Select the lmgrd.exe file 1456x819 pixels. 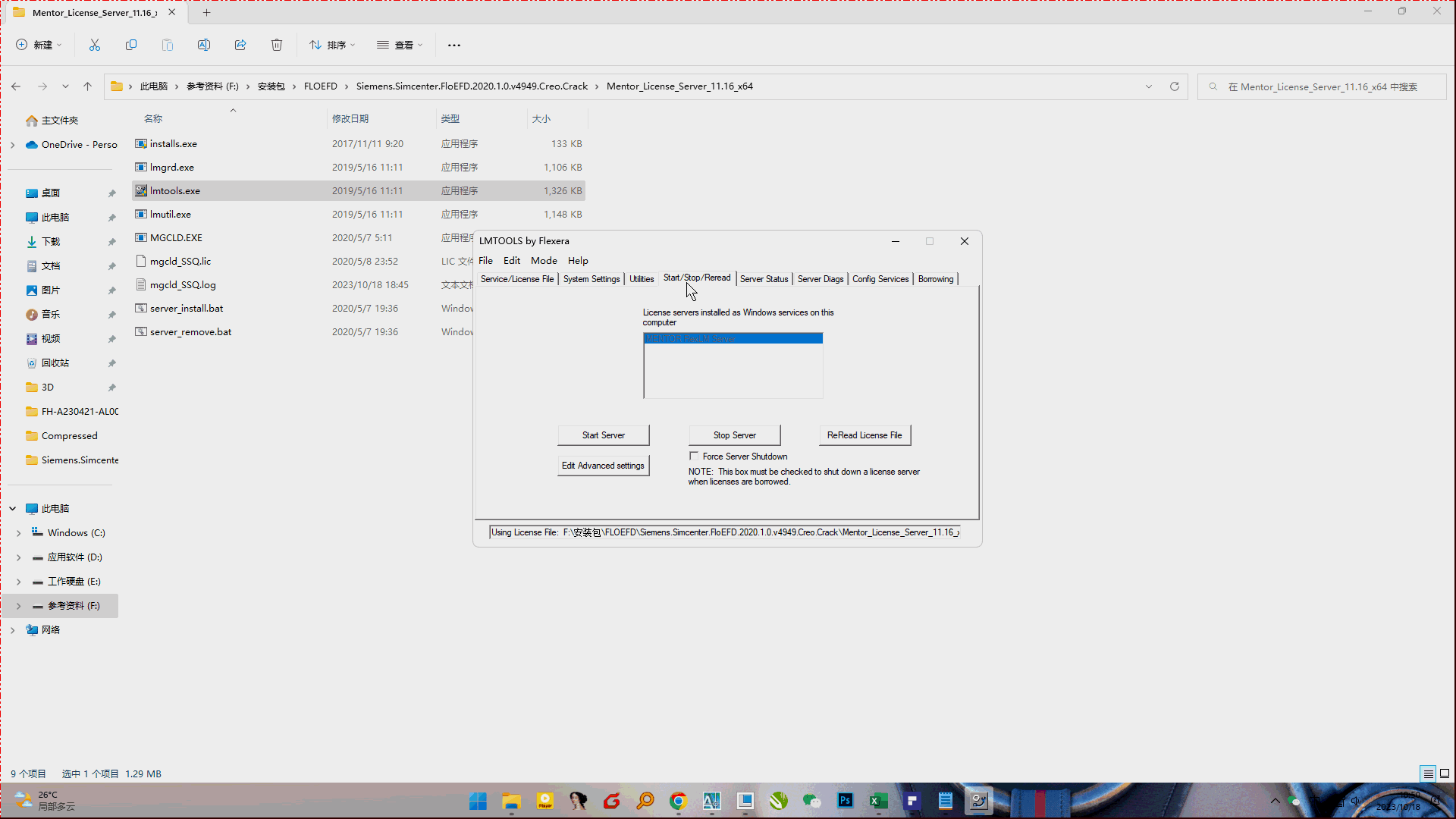359,168
